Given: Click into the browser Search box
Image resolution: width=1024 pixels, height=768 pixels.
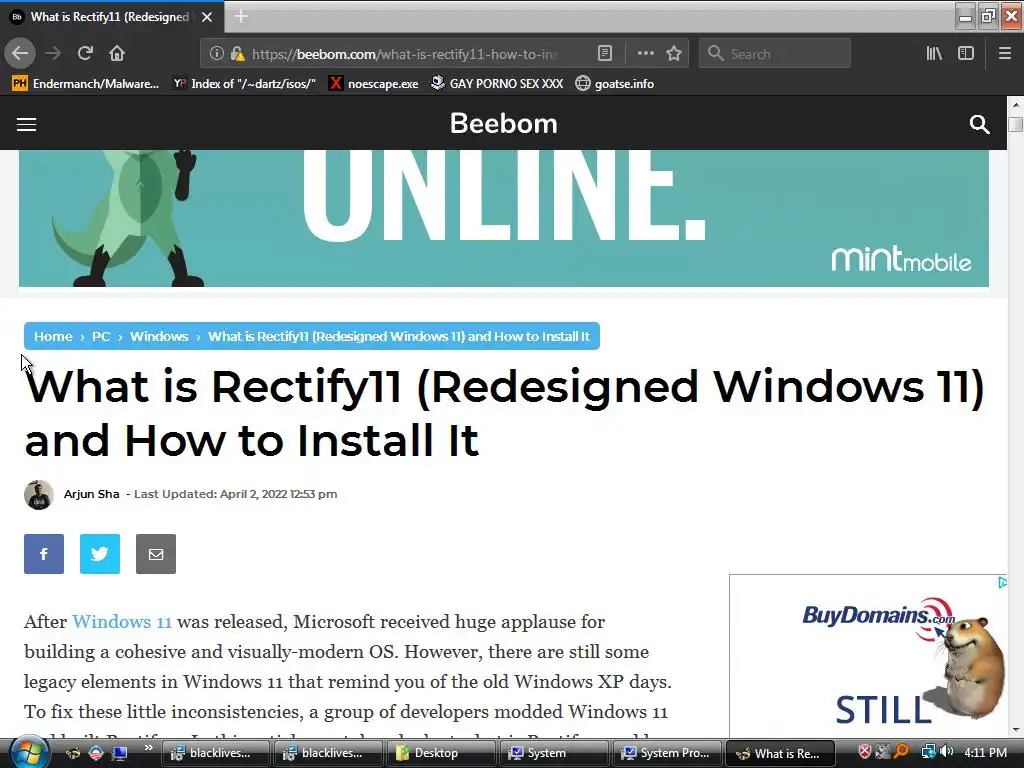Looking at the screenshot, I should 775,54.
